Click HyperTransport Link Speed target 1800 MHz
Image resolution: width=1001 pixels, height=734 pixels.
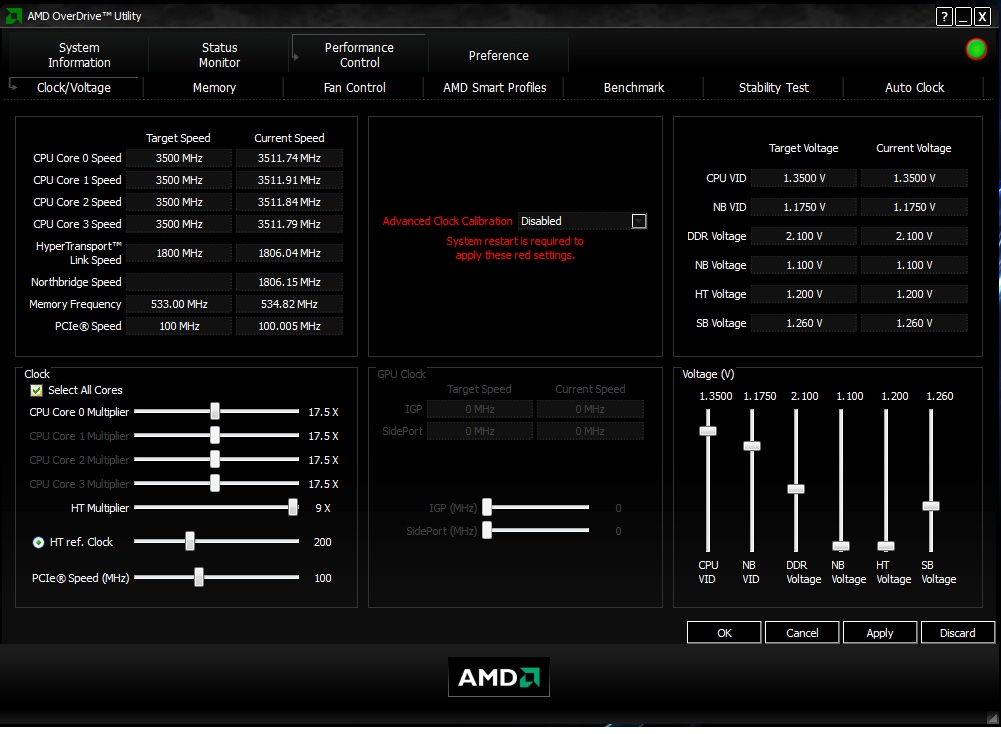pos(179,253)
